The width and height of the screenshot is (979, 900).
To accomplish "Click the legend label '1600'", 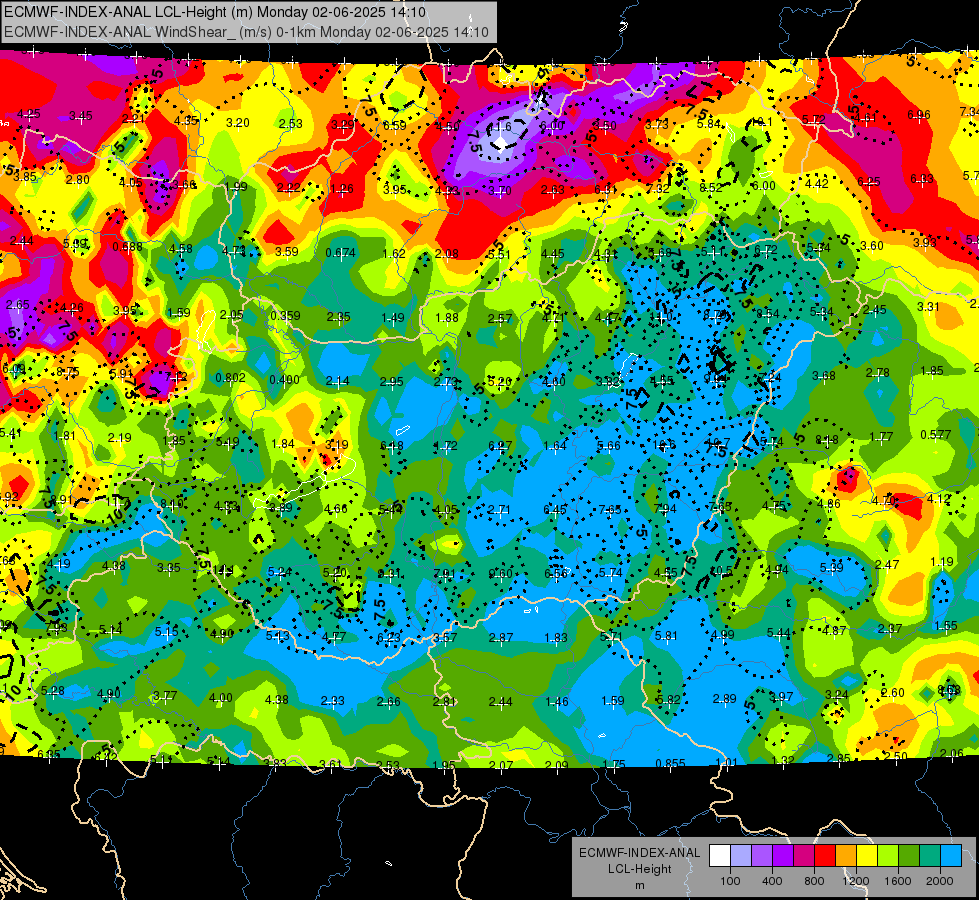I will click(898, 881).
